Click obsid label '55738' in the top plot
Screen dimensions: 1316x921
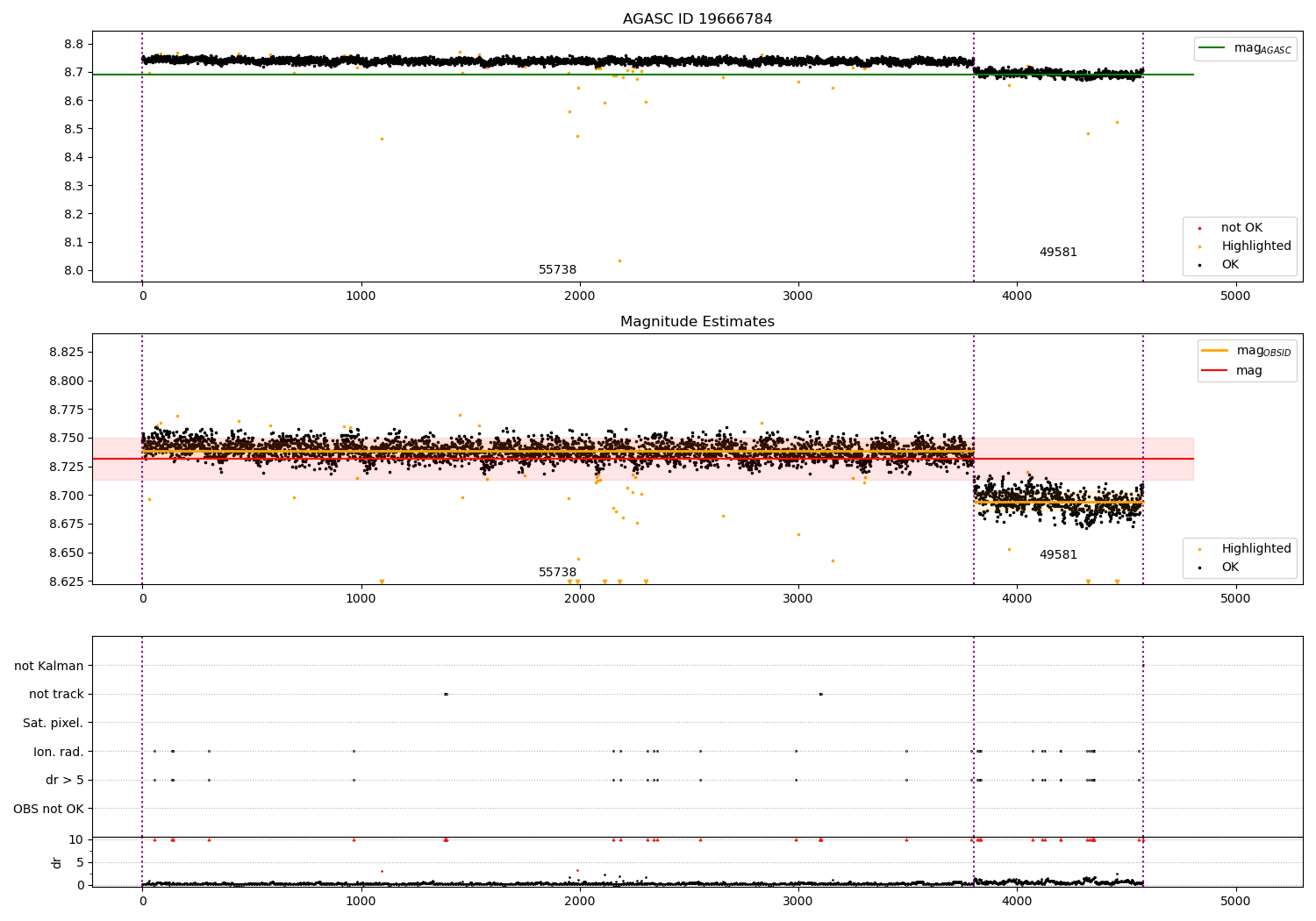click(x=557, y=270)
